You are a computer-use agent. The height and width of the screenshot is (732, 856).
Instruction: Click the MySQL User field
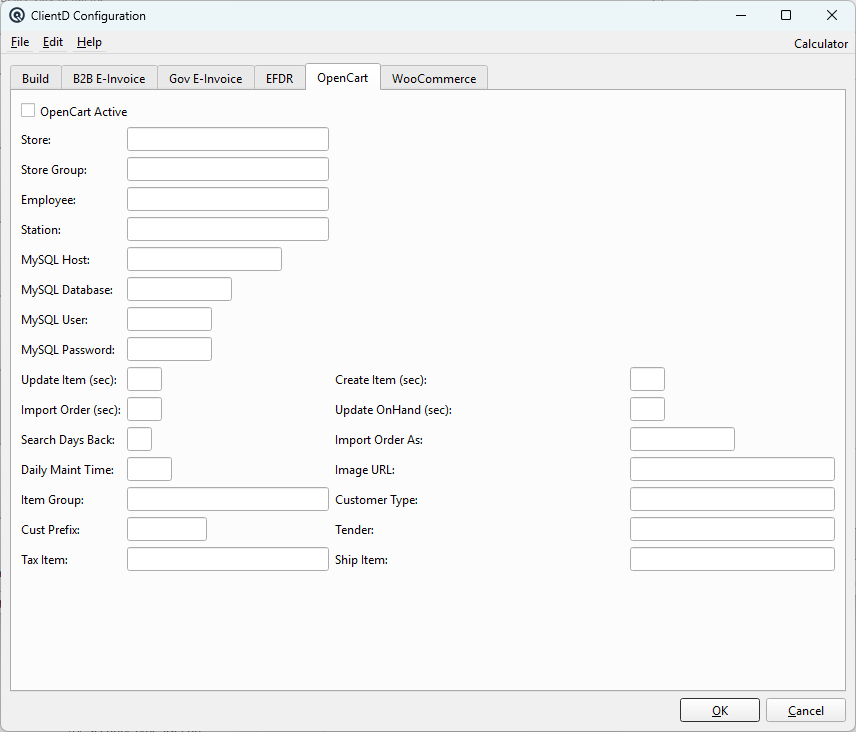[x=169, y=319]
